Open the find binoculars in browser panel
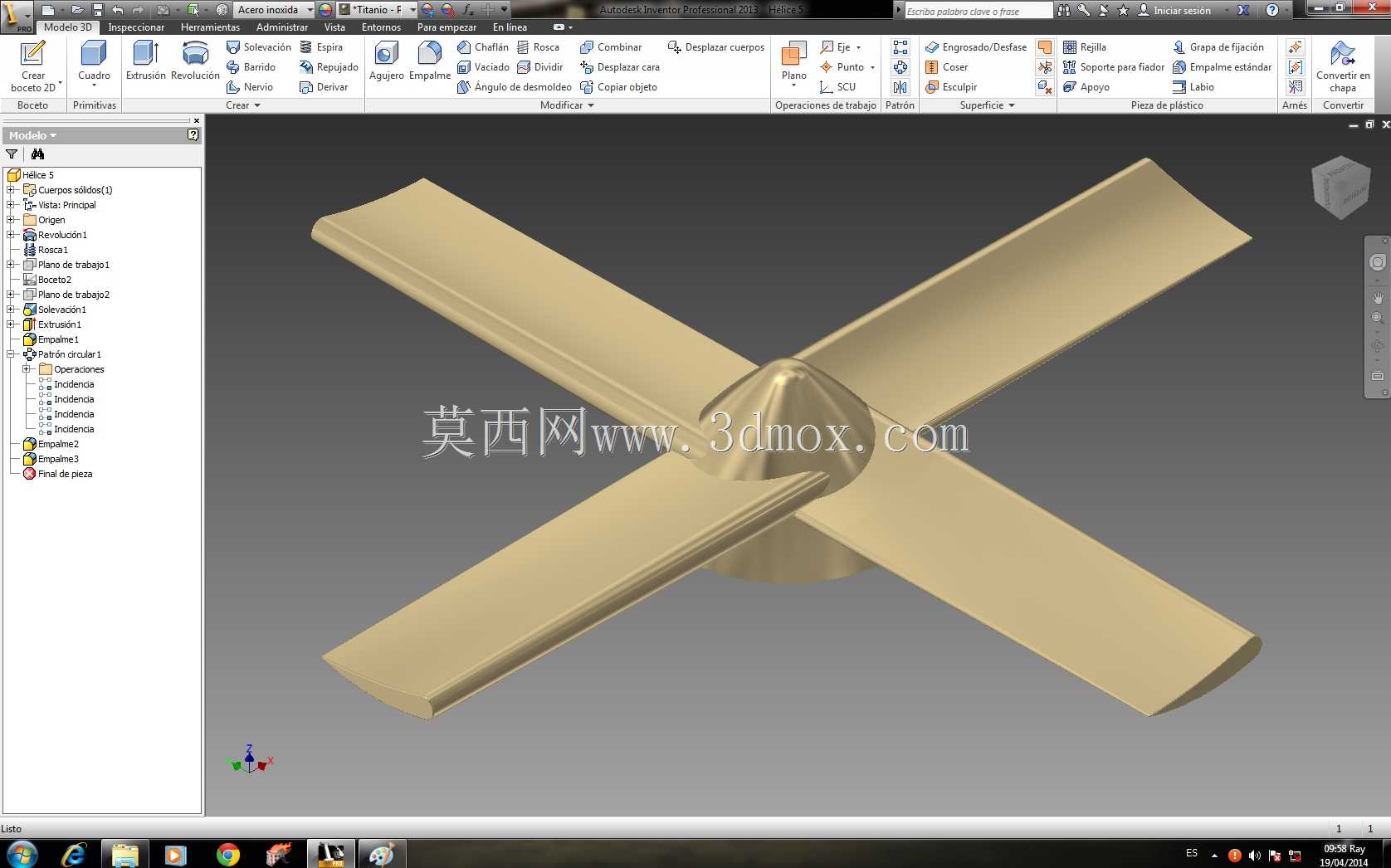 37,154
